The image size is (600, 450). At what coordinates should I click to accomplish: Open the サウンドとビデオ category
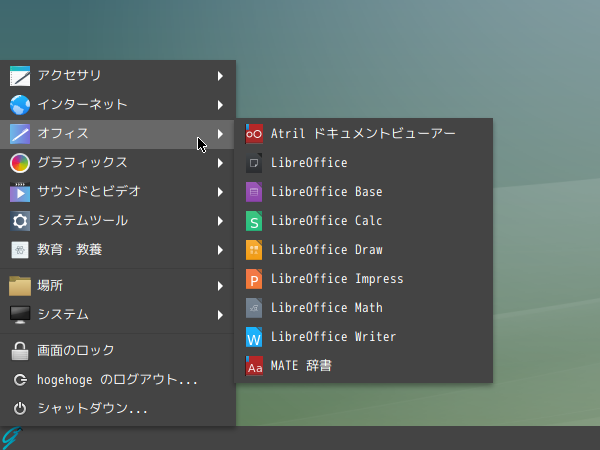117,192
